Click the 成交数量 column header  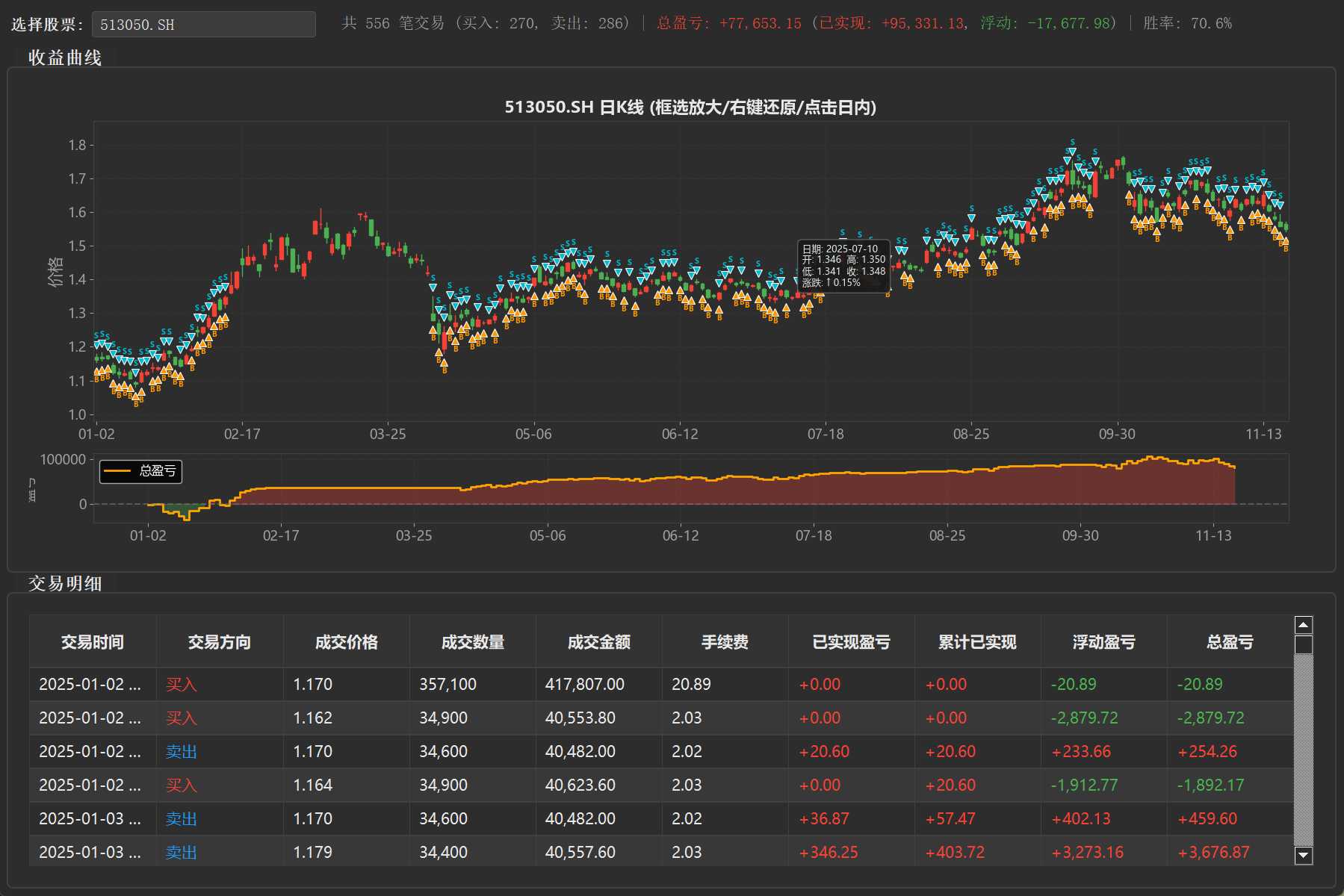pyautogui.click(x=472, y=642)
